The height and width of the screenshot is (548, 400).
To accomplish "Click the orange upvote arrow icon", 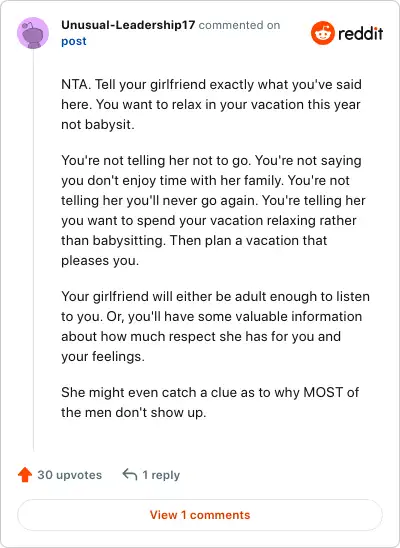I will pos(25,475).
